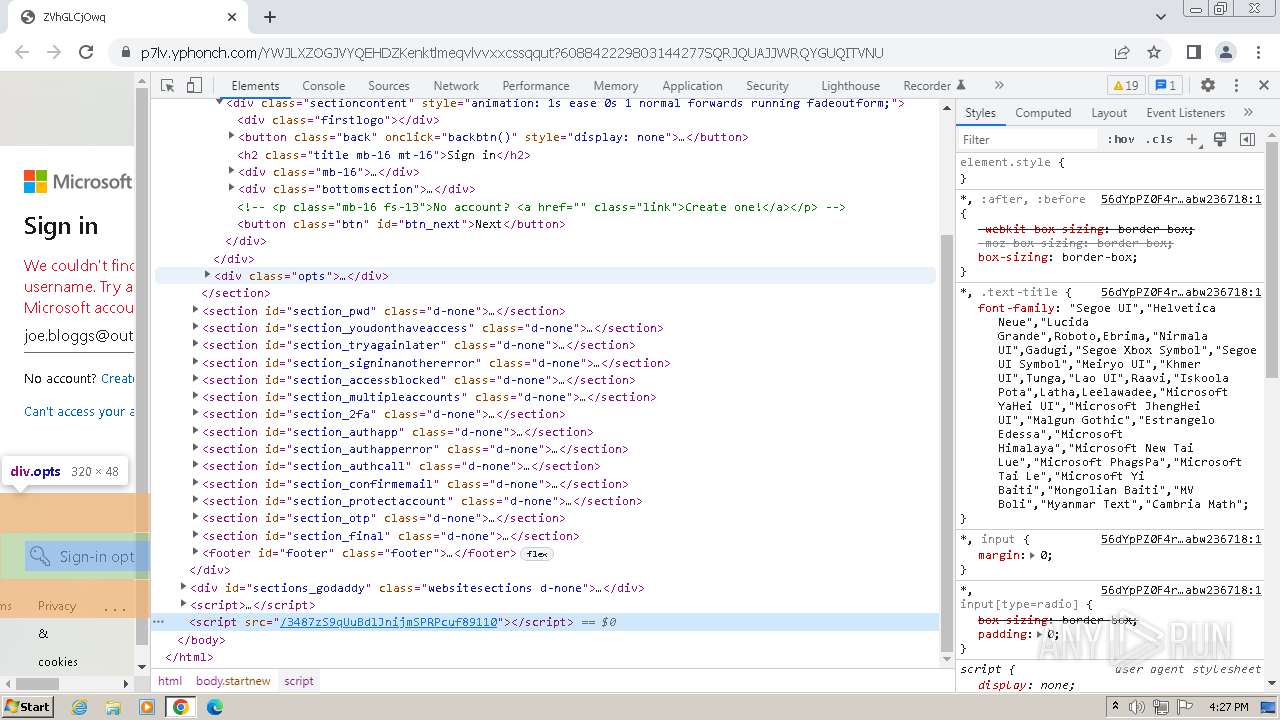Expand the margin shorthand value triangle
This screenshot has width=1280, height=720.
[1032, 555]
